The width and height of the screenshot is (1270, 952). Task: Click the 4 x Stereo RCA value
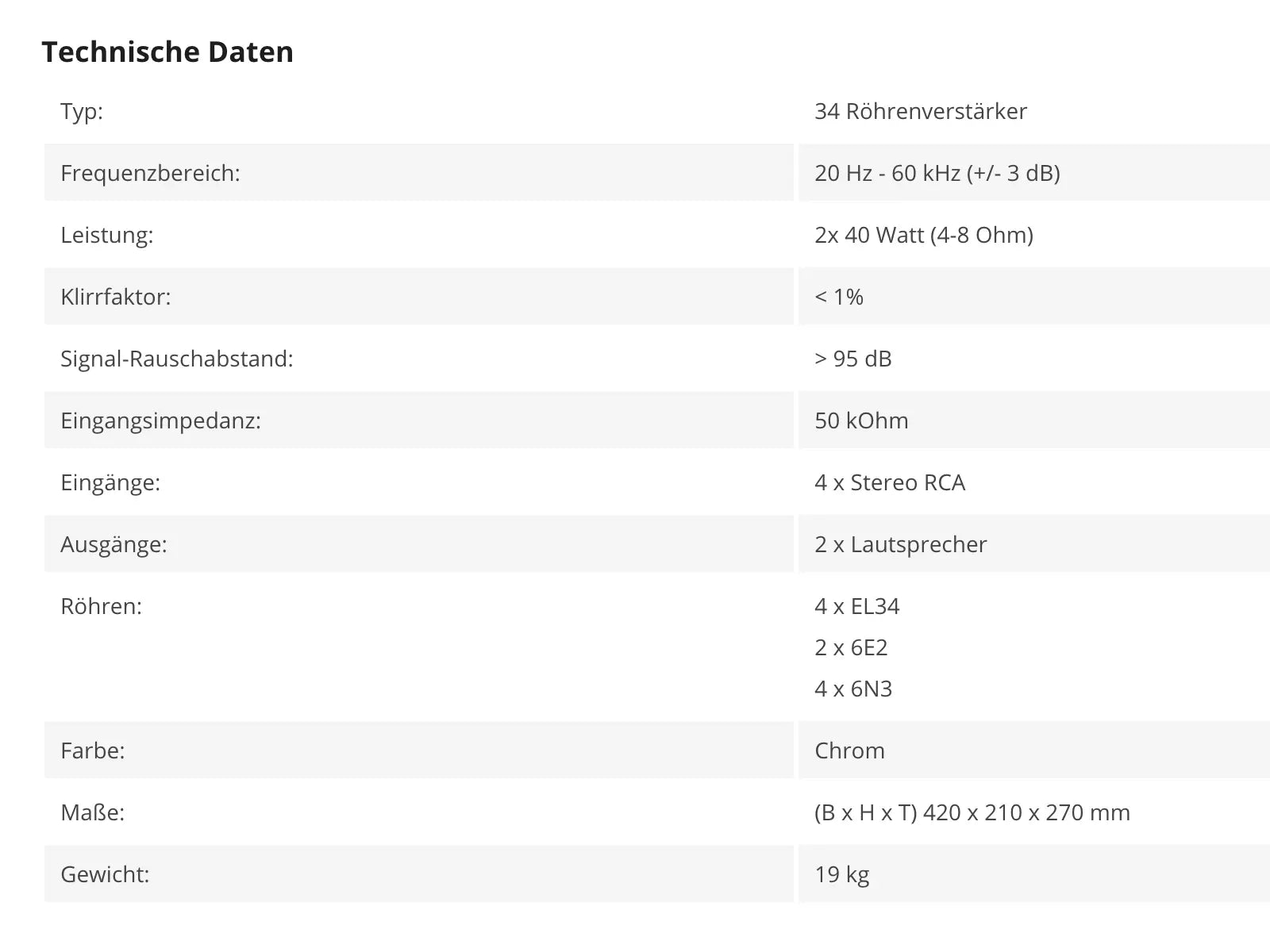click(x=890, y=482)
